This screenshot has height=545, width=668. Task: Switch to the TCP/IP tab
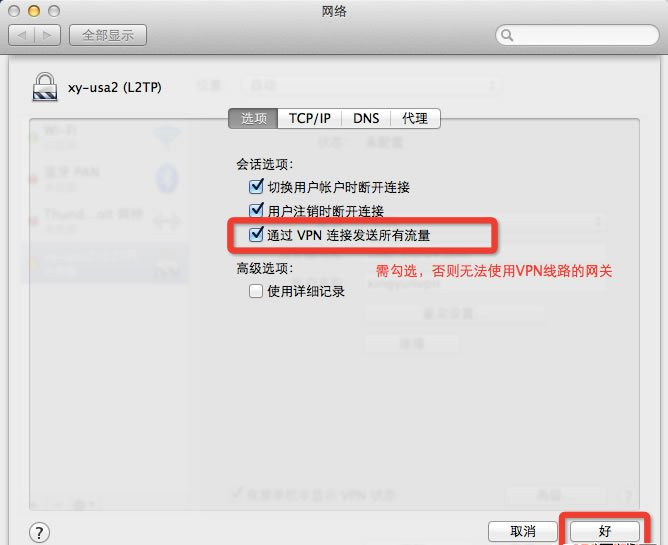(x=310, y=118)
